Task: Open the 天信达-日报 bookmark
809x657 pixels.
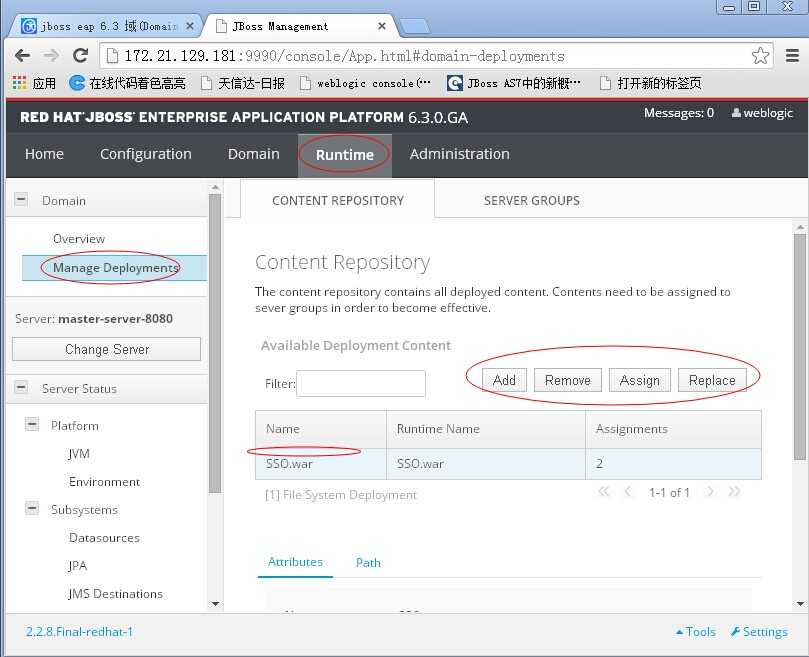Action: [242, 83]
